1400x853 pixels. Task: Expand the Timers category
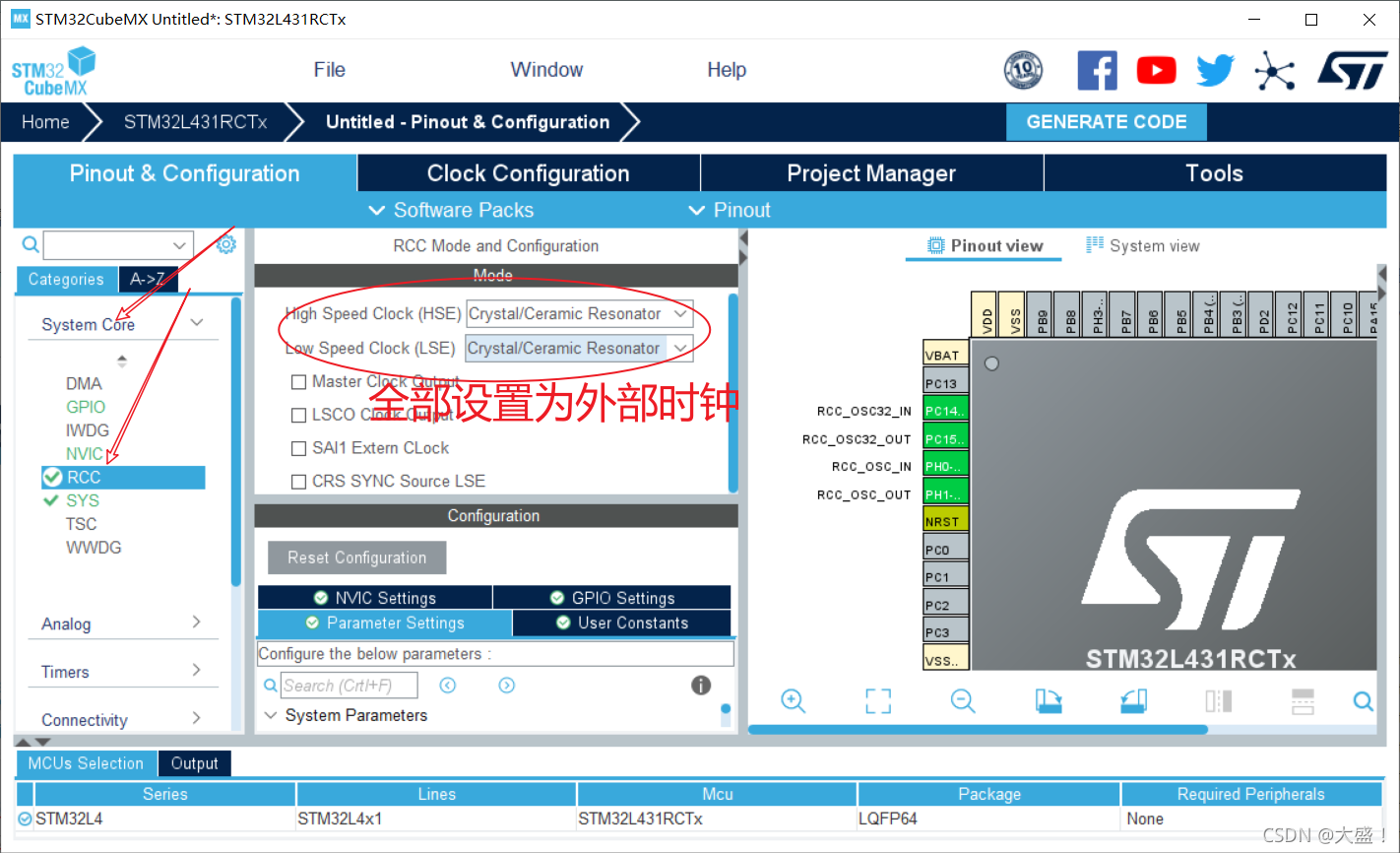(197, 670)
